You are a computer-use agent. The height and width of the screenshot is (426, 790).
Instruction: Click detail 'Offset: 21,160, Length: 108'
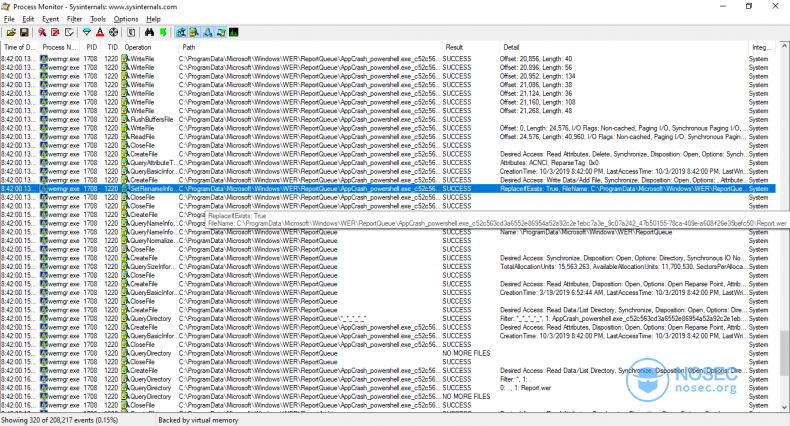pos(537,102)
